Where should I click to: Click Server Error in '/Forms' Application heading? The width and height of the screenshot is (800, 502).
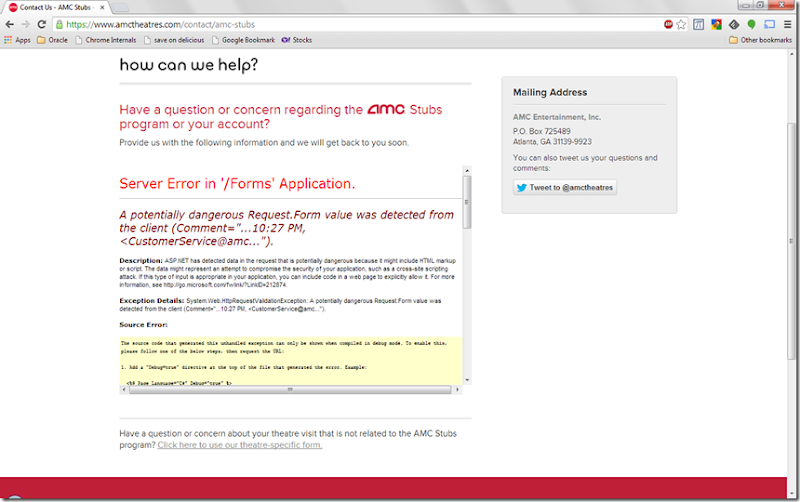tap(237, 184)
